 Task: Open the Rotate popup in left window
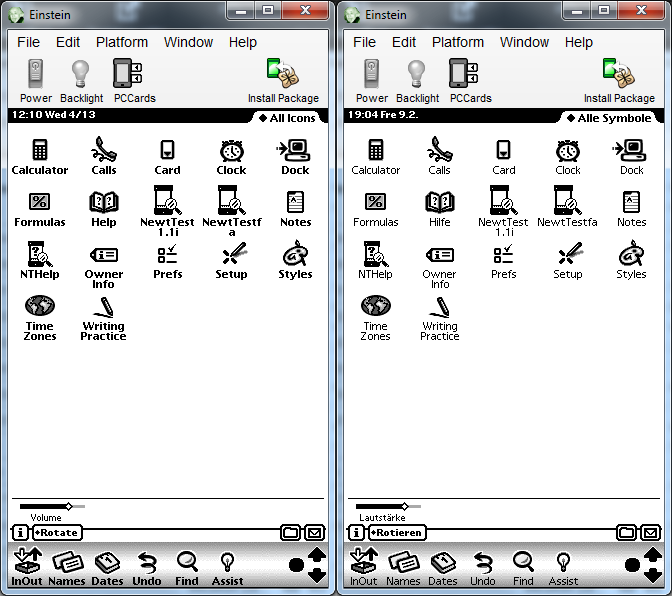pyautogui.click(x=57, y=533)
